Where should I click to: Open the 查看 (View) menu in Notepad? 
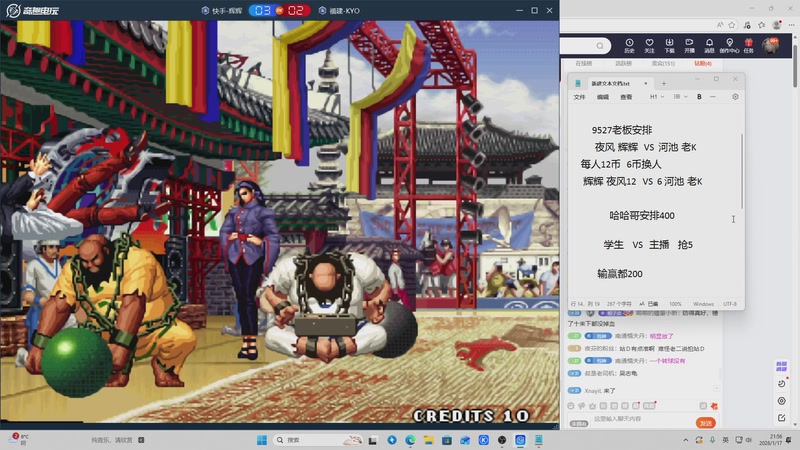pyautogui.click(x=626, y=97)
